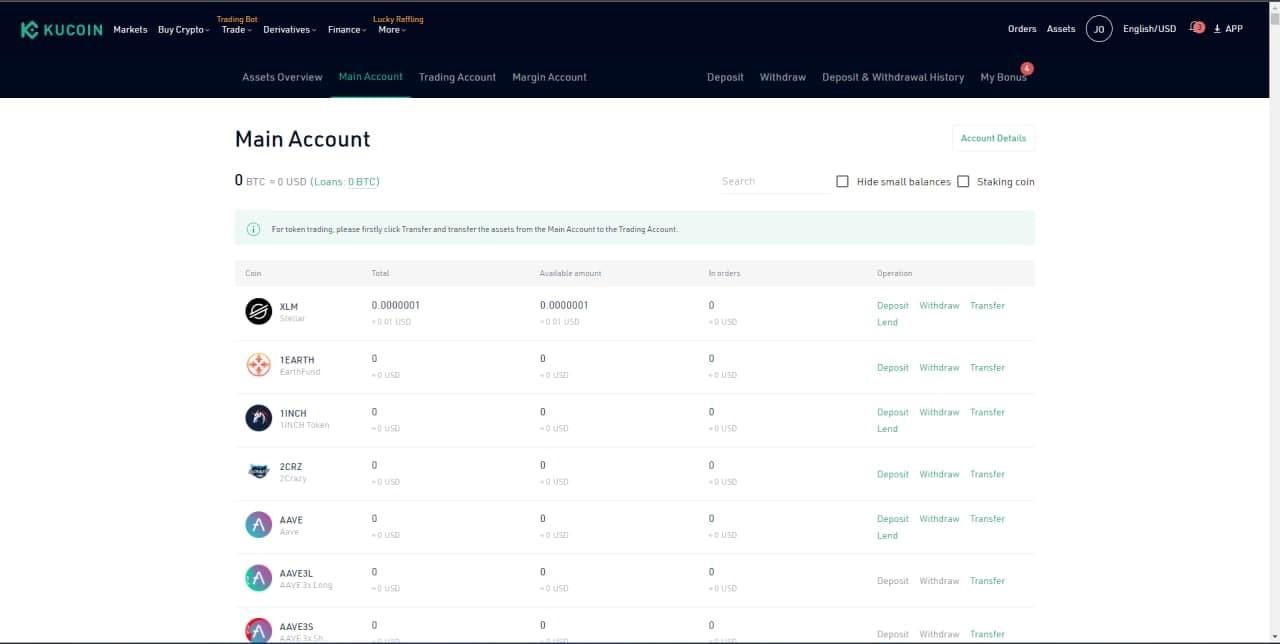
Task: Open Markets in the top navigation
Action: [x=130, y=30]
